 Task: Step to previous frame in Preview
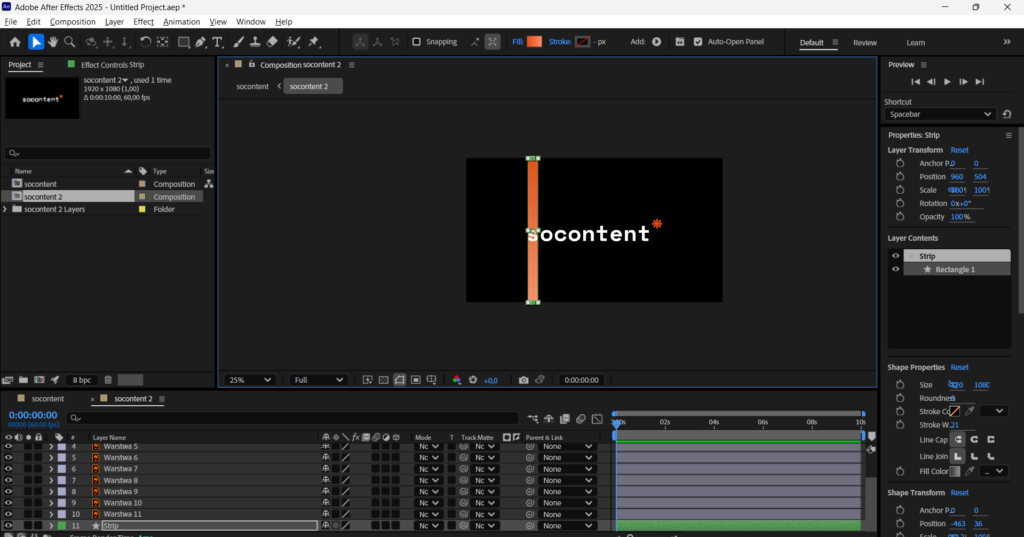(931, 82)
